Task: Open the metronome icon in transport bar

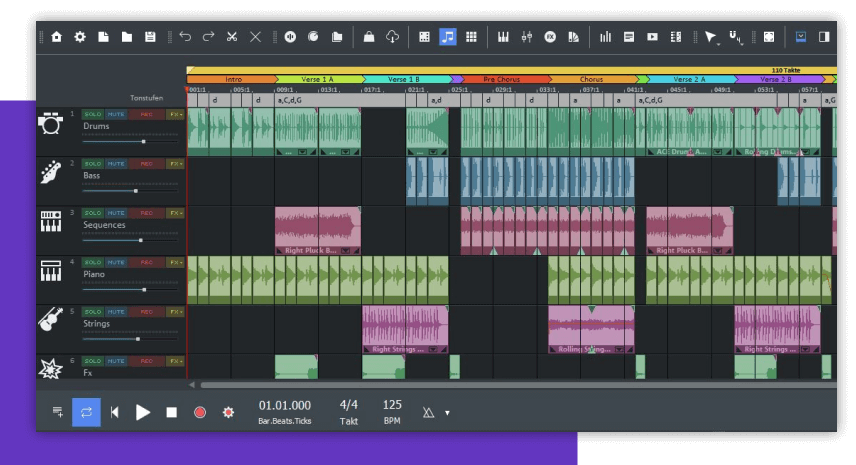Action: (x=429, y=412)
